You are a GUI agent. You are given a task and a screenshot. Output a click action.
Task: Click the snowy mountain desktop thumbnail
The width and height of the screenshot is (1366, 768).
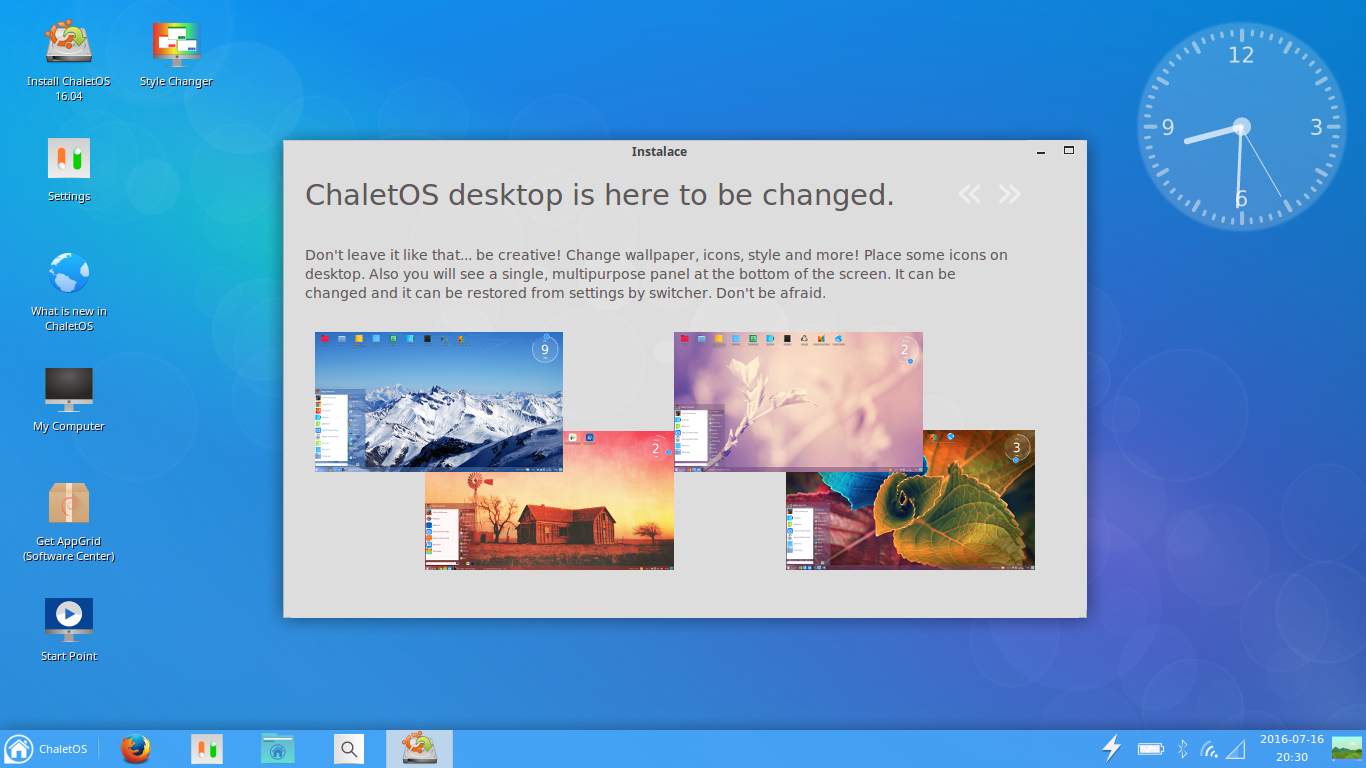click(x=439, y=400)
